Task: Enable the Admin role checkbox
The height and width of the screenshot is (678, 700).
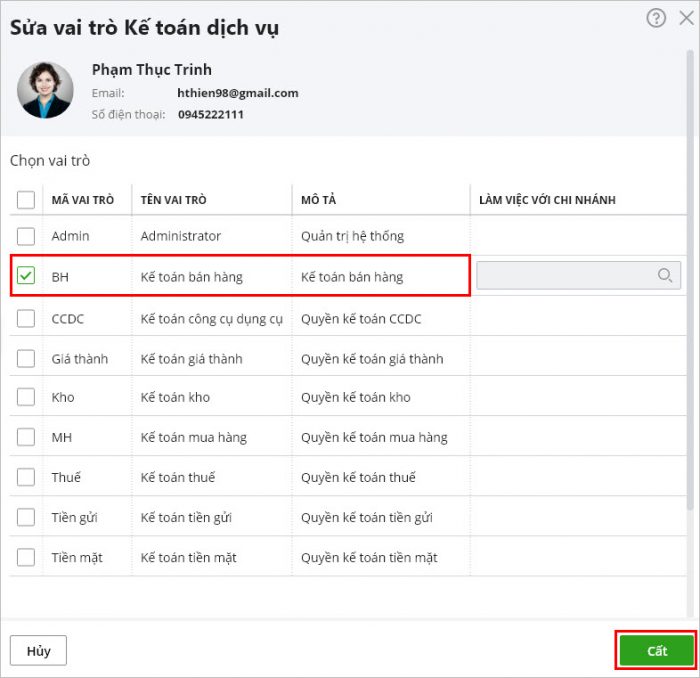Action: (x=26, y=236)
